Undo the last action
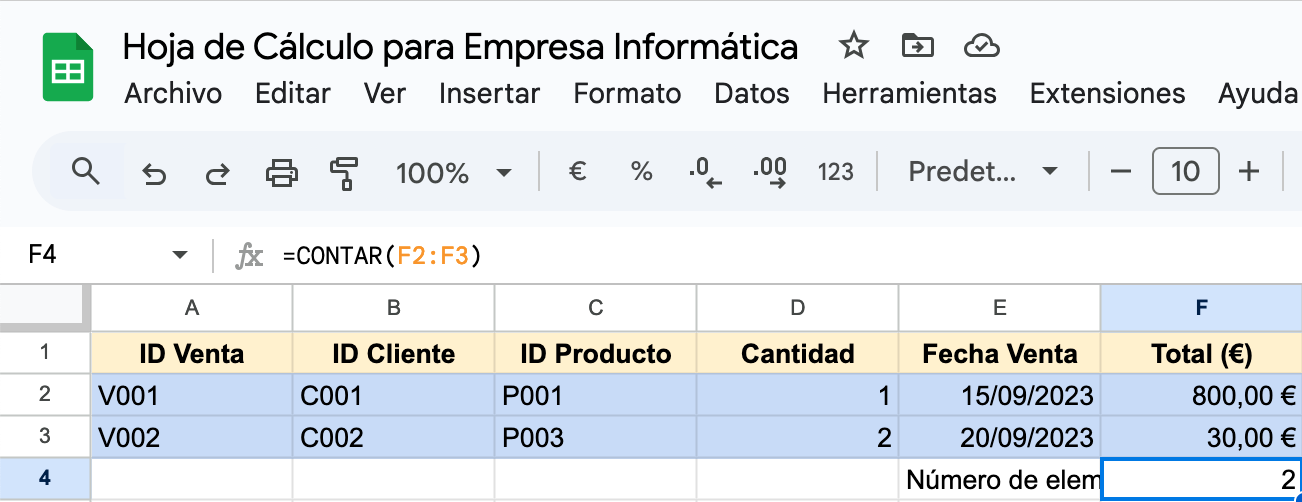 pos(154,173)
